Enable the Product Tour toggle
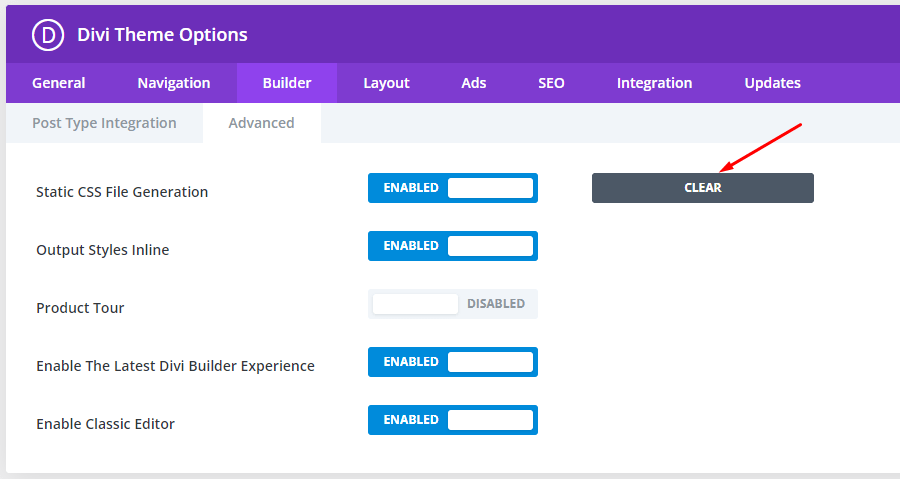Viewport: 900px width, 479px height. 452,304
